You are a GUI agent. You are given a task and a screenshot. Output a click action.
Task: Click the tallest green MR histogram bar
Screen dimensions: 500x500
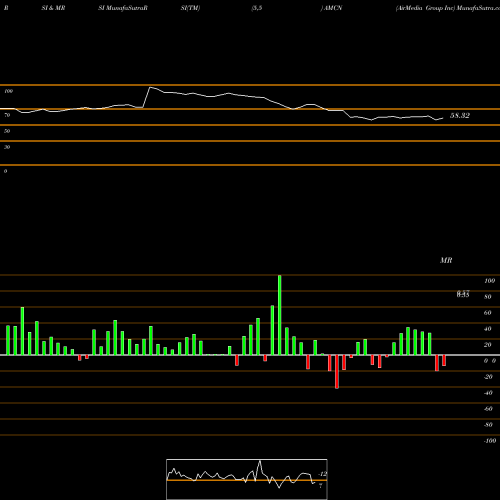pos(279,315)
